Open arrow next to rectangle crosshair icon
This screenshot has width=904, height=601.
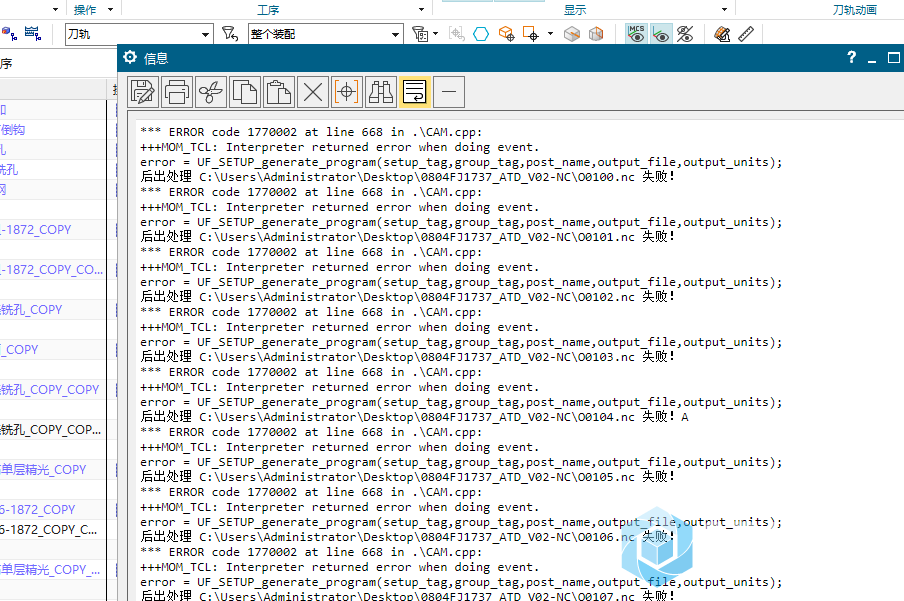coord(550,34)
